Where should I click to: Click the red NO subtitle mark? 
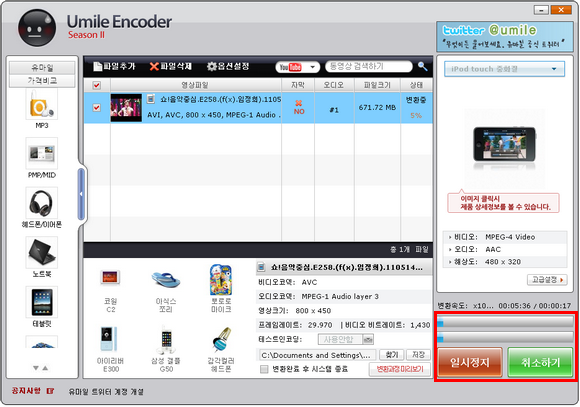tap(299, 107)
